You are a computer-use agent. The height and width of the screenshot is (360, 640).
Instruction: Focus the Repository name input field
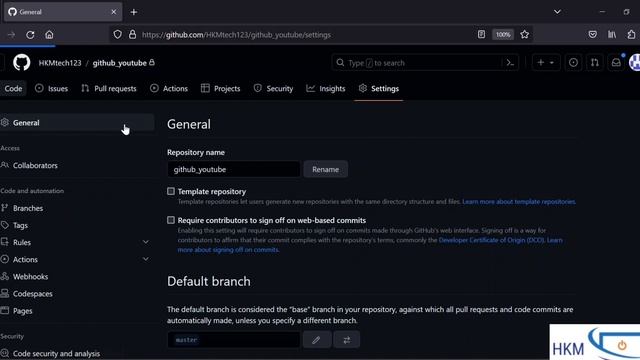pos(233,169)
